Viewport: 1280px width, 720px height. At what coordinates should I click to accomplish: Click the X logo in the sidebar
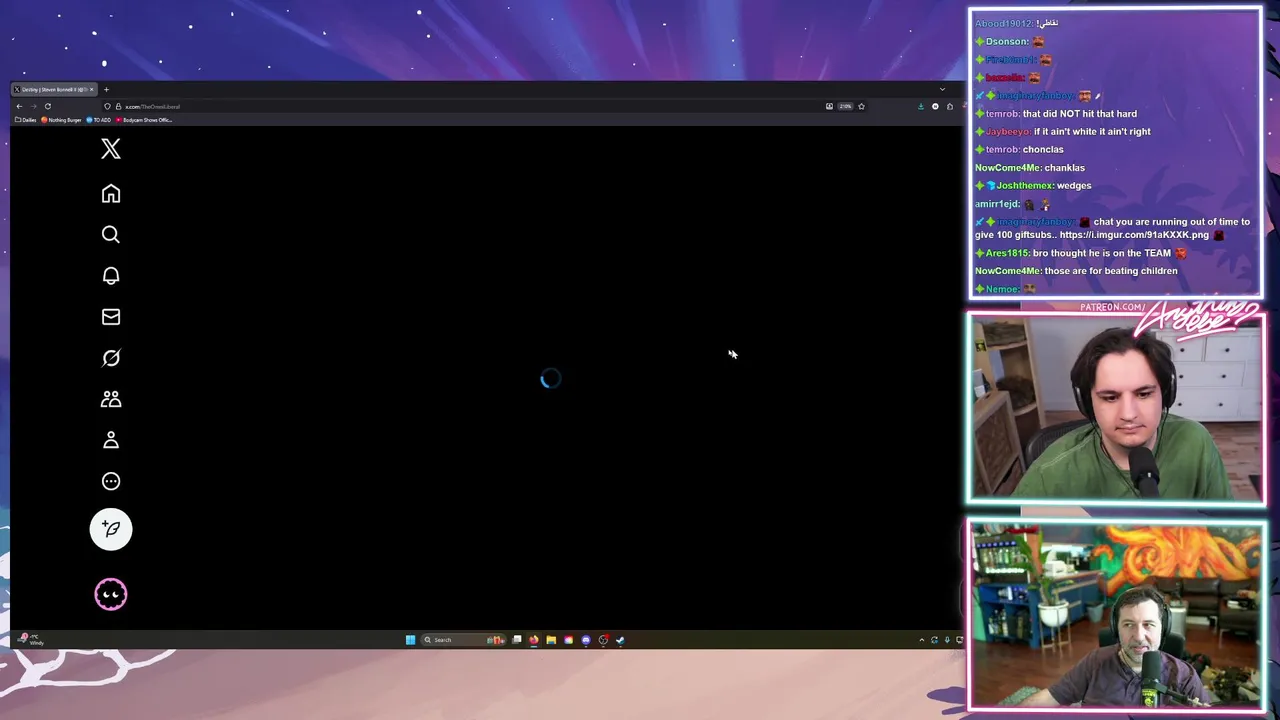(111, 149)
